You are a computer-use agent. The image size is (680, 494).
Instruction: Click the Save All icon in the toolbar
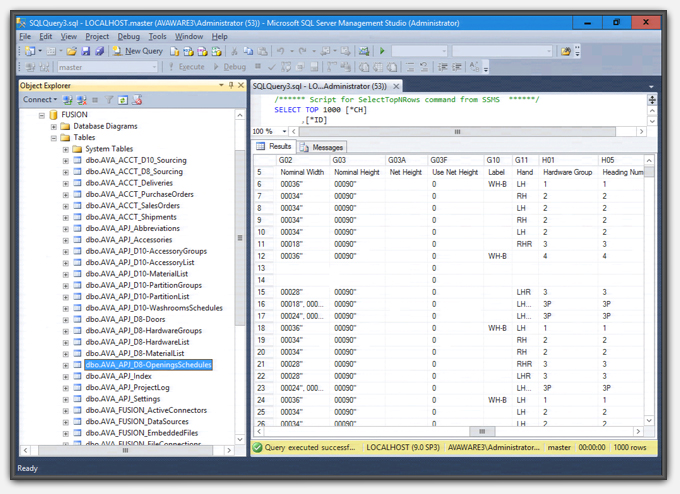tap(100, 51)
